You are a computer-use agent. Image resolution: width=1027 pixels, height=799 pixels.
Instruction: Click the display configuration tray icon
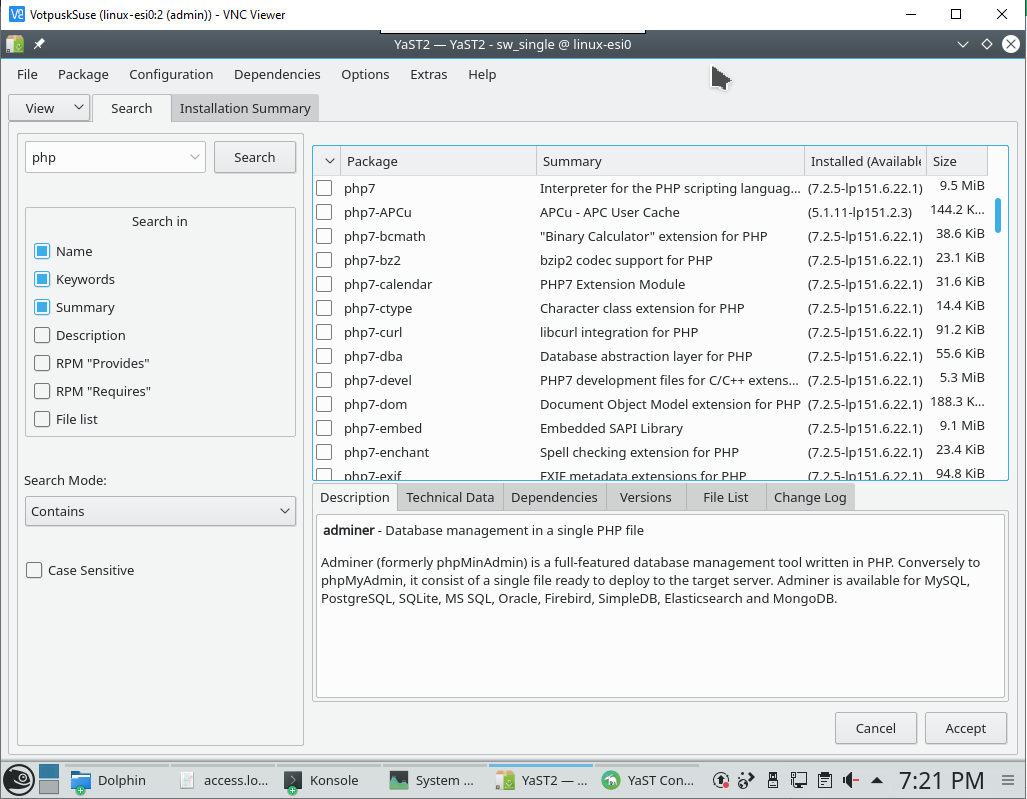(798, 780)
